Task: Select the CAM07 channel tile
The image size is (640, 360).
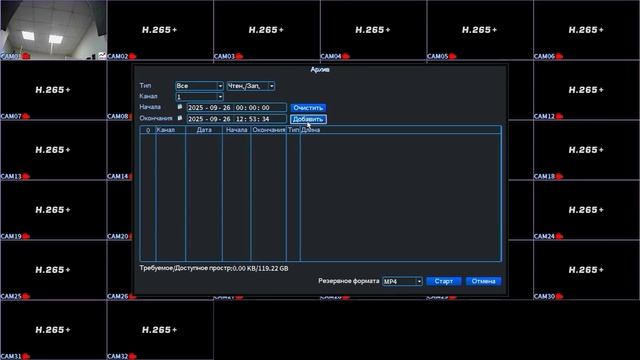Action: [53, 90]
